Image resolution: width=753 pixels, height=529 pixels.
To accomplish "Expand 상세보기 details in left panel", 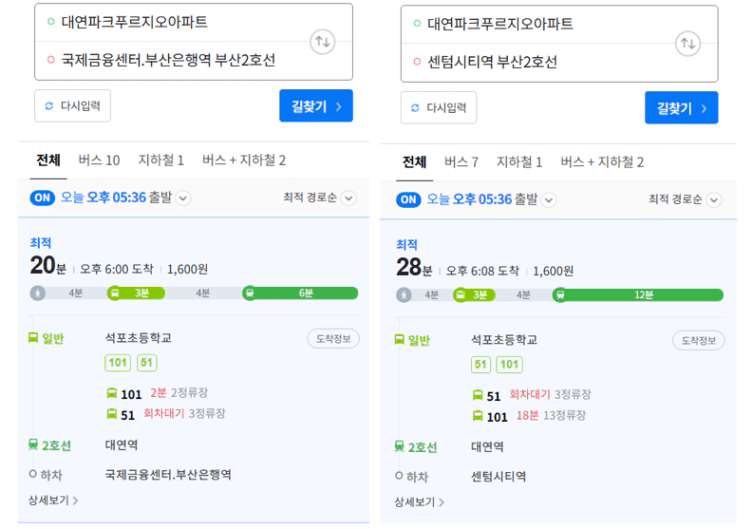I will click(x=53, y=500).
